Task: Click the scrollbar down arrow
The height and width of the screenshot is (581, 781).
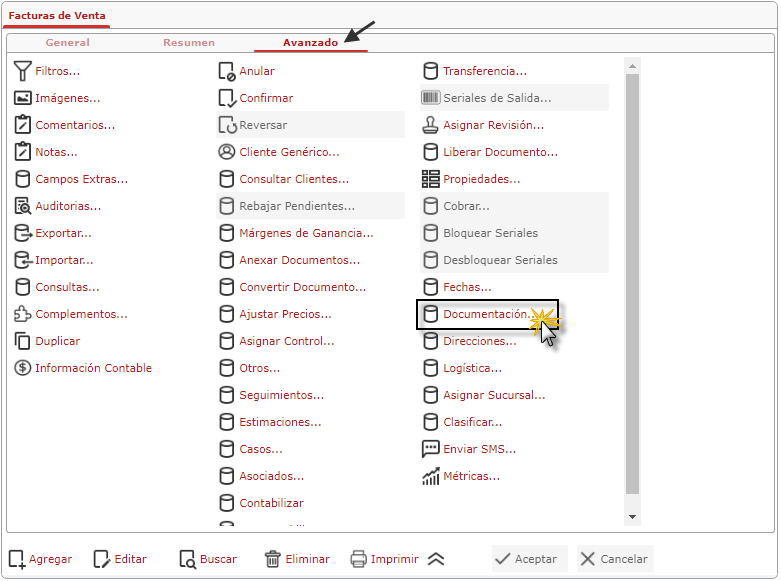Action: tap(632, 517)
